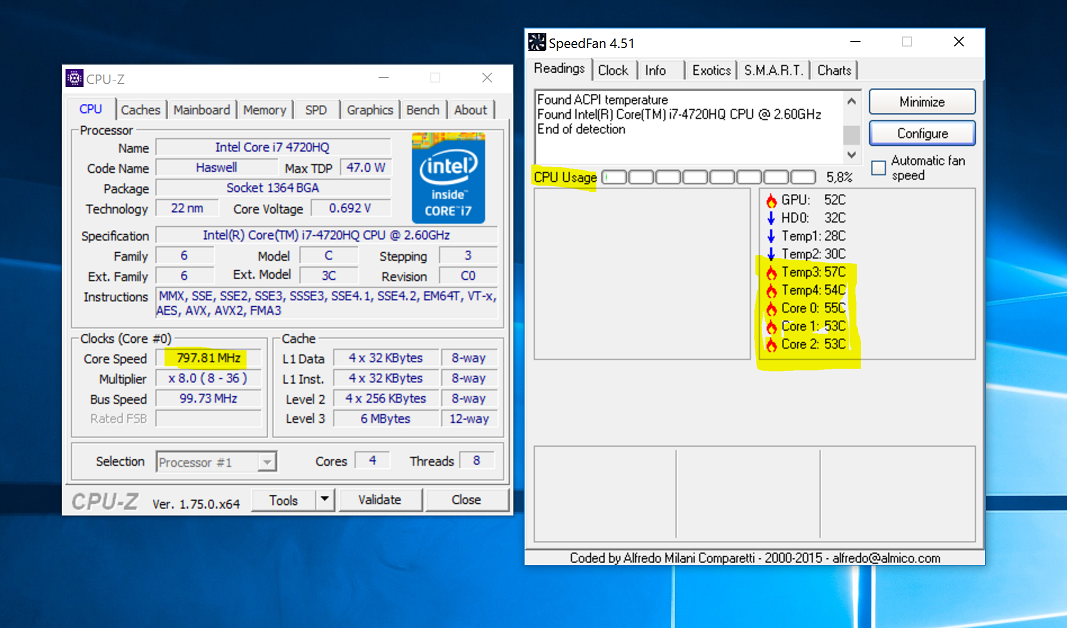Switch to the Caches tab in CPU-Z
1067x628 pixels.
(x=140, y=110)
